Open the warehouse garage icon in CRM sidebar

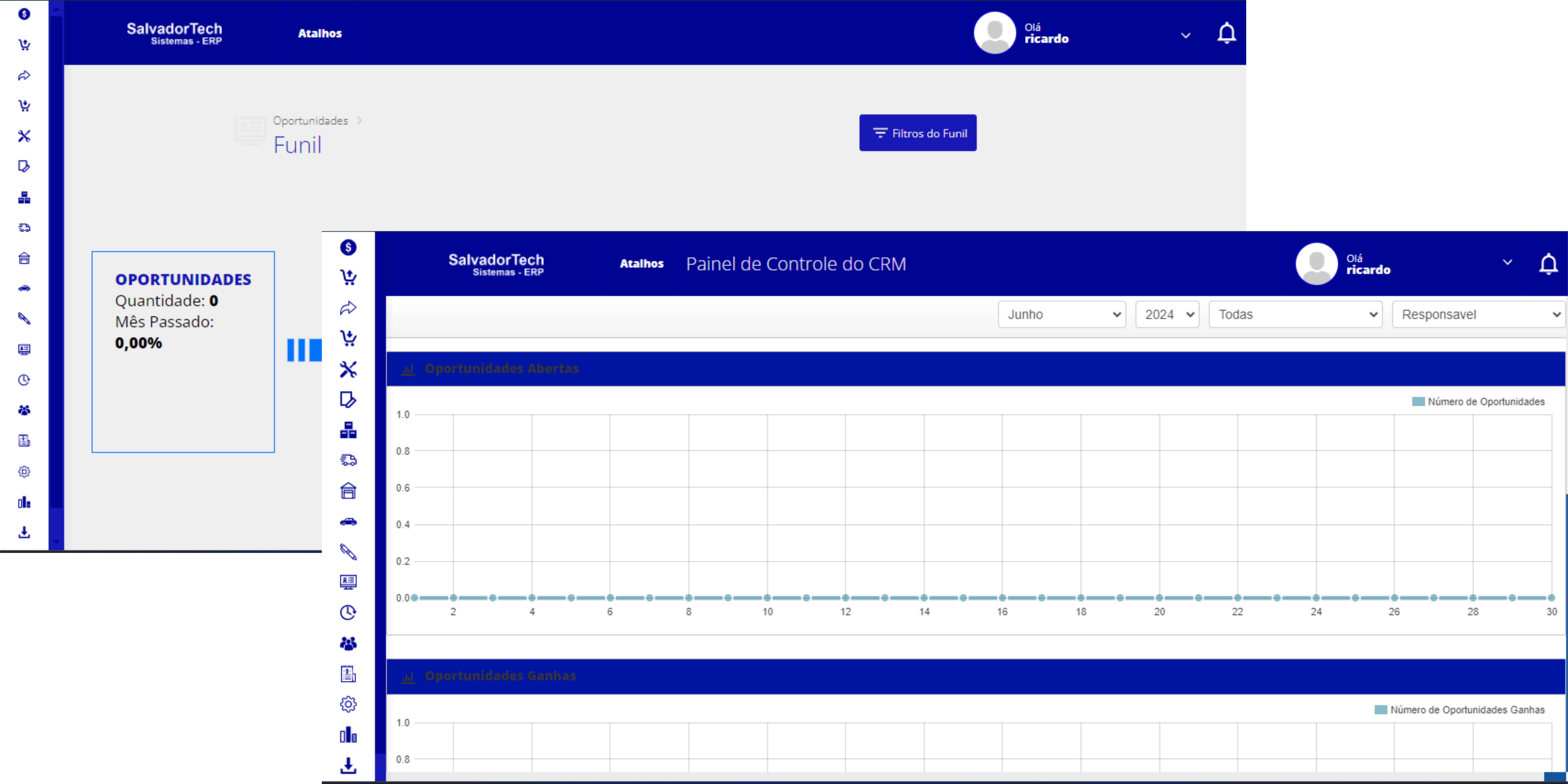(348, 491)
